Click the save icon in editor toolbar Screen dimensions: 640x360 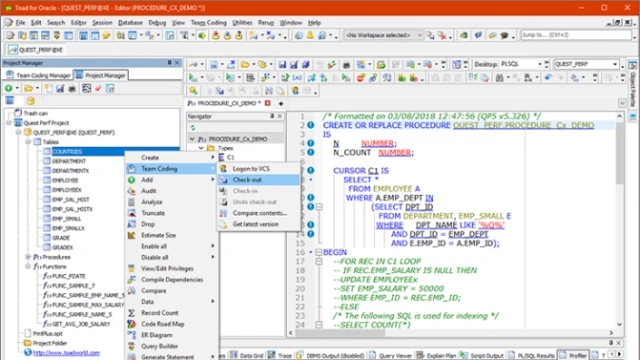coord(282,64)
